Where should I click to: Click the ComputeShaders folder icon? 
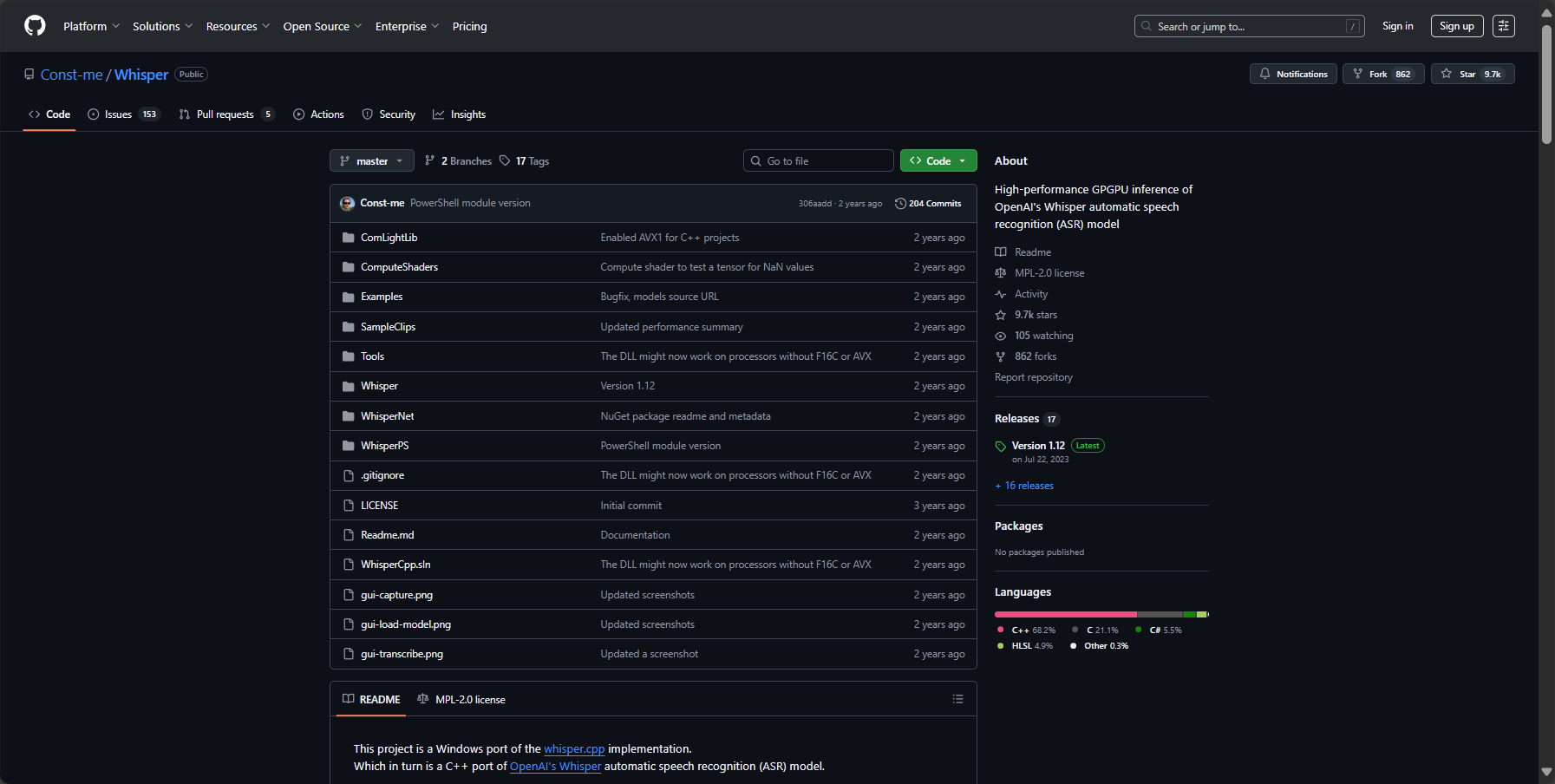349,267
